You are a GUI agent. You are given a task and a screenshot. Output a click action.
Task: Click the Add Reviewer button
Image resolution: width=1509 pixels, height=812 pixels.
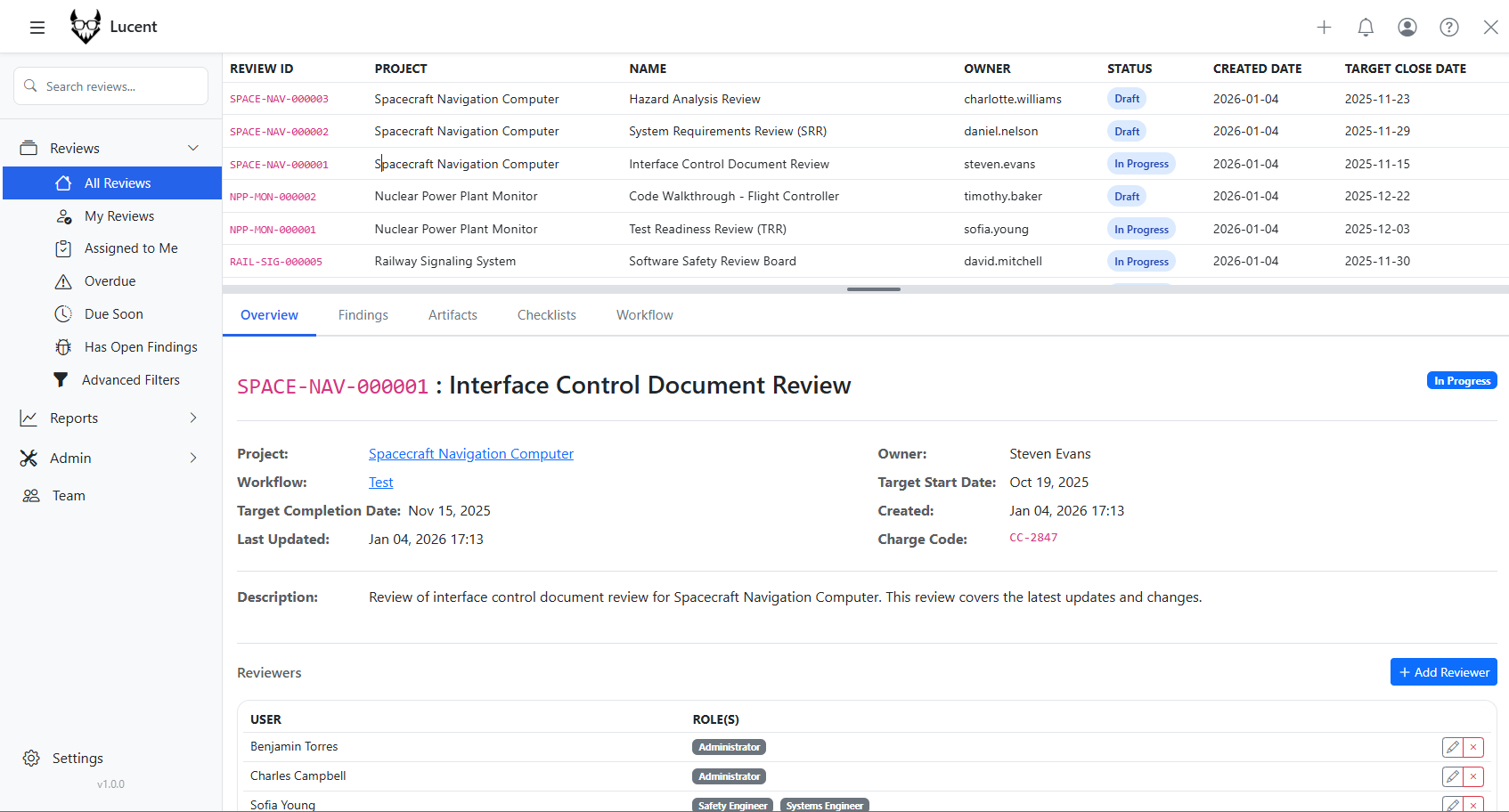click(1443, 671)
